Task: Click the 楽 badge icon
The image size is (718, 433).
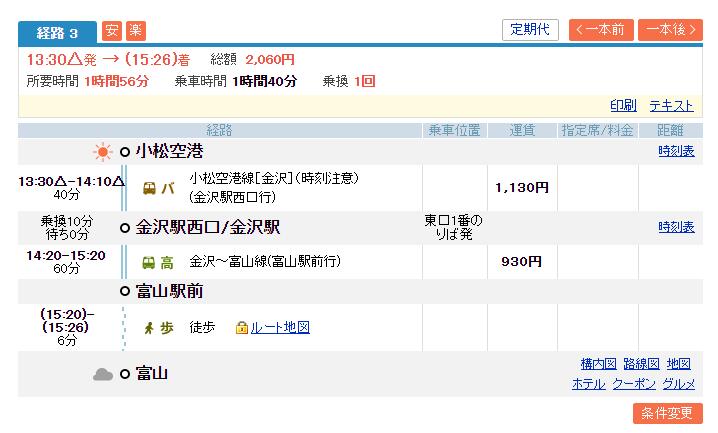Action: pyautogui.click(x=134, y=30)
